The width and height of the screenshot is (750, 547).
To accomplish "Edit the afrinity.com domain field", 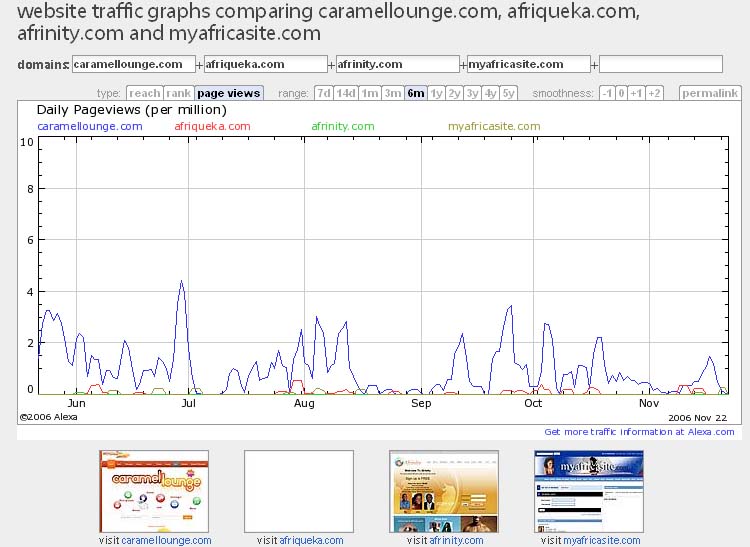I will click(x=397, y=65).
